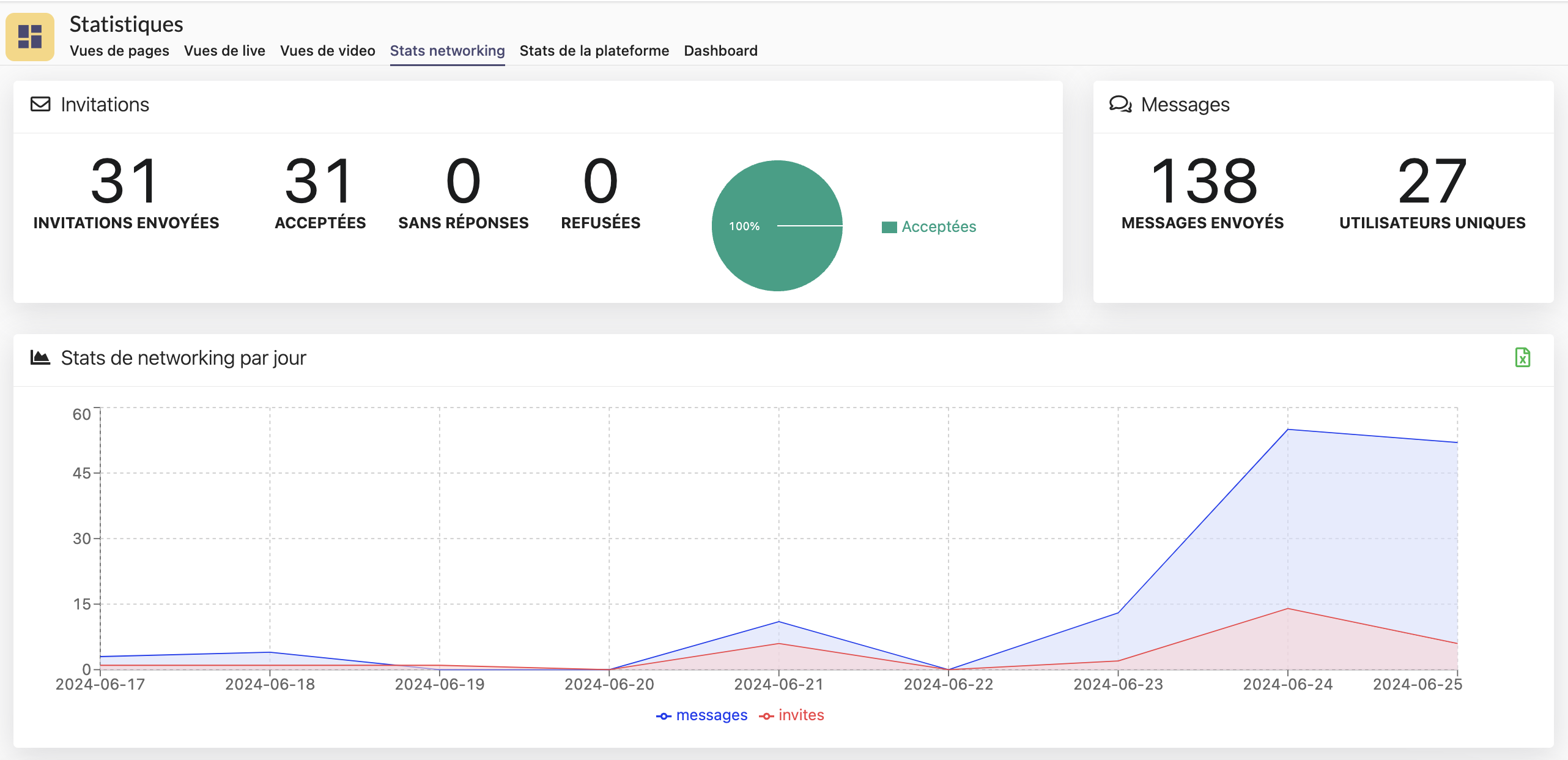Click the area chart icon beside the Stats de networking par jour title

pos(40,357)
